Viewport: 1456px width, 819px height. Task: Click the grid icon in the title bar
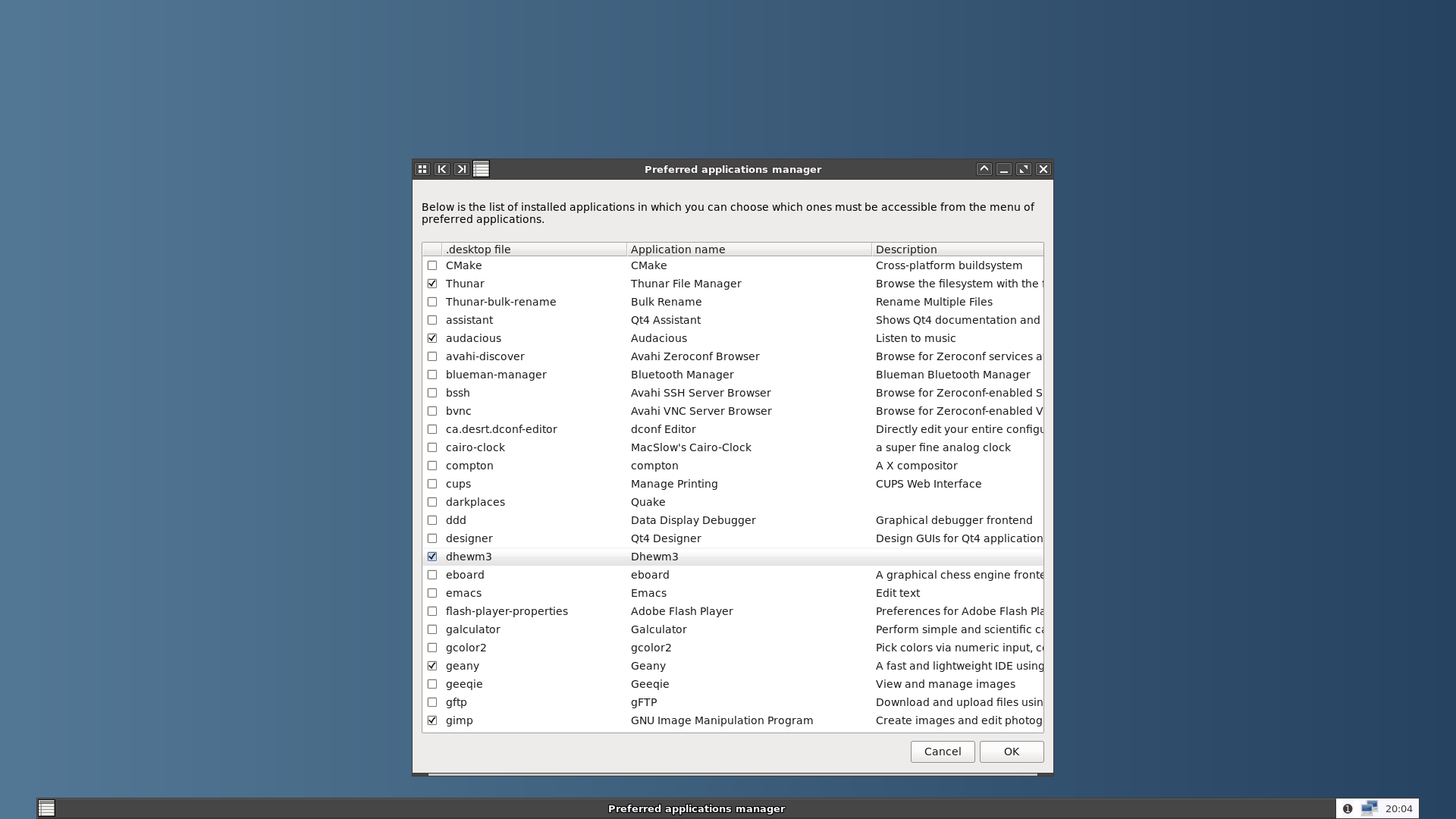pyautogui.click(x=422, y=169)
